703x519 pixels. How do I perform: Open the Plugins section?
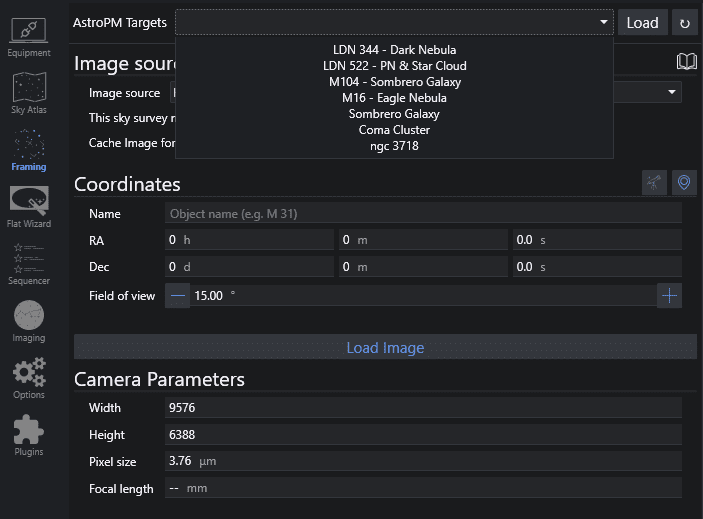(x=28, y=435)
